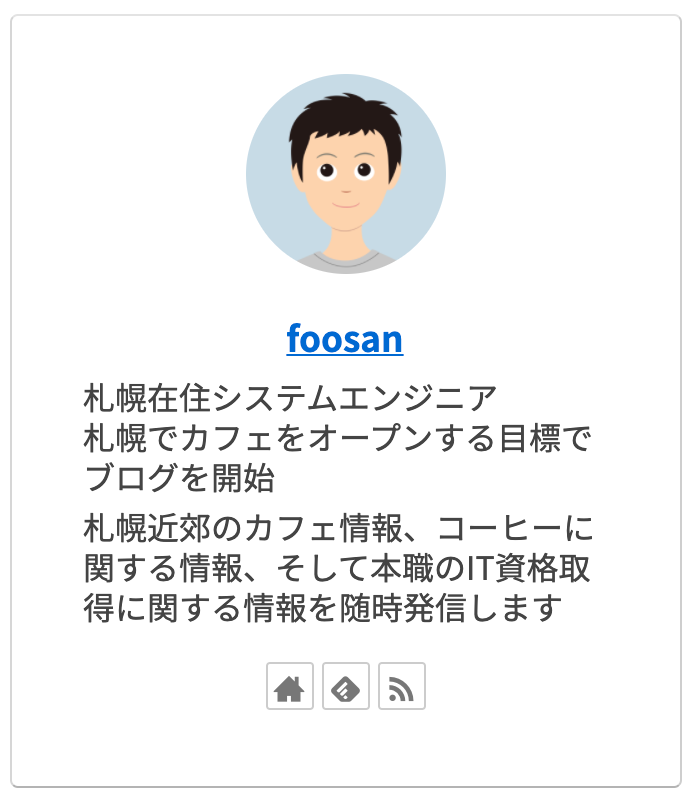Click the Feedly subscribe icon
This screenshot has width=698, height=802.
[346, 687]
